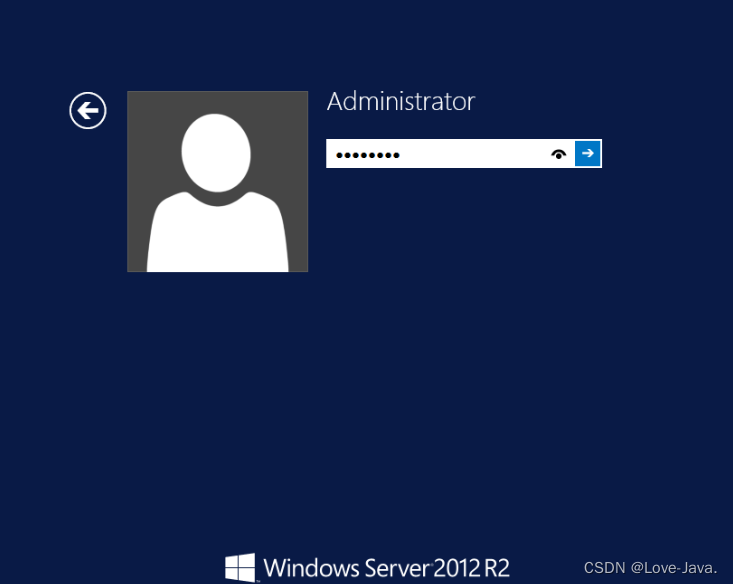The height and width of the screenshot is (584, 733).
Task: Click the "Windows Server 2012 R2" branding text
Action: (x=386, y=568)
